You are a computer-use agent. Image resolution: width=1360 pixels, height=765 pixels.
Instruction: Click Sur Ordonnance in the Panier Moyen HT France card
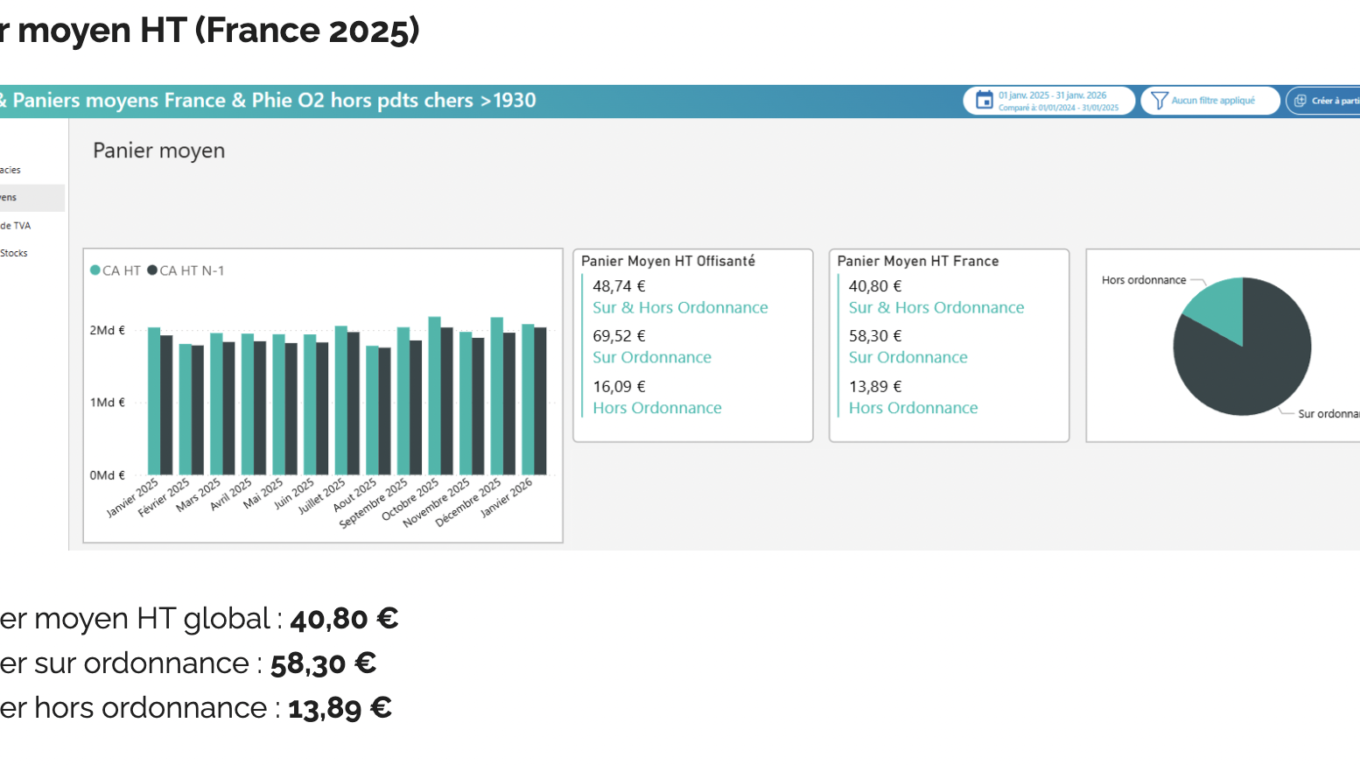click(908, 357)
